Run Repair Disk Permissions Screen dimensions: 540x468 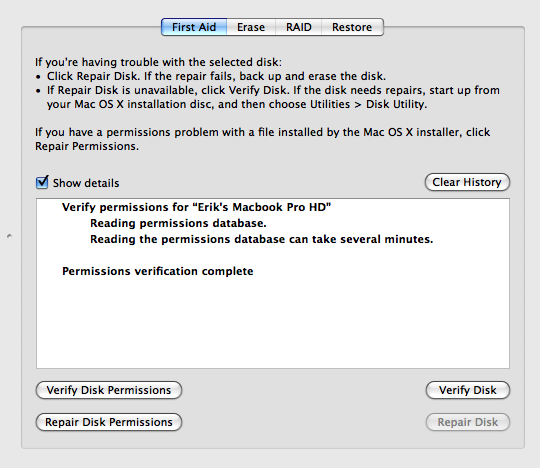109,422
